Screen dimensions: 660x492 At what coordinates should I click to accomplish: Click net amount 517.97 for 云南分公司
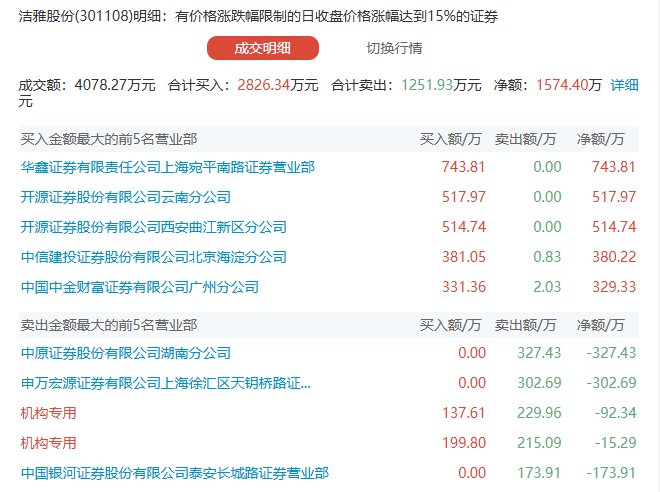click(x=614, y=197)
